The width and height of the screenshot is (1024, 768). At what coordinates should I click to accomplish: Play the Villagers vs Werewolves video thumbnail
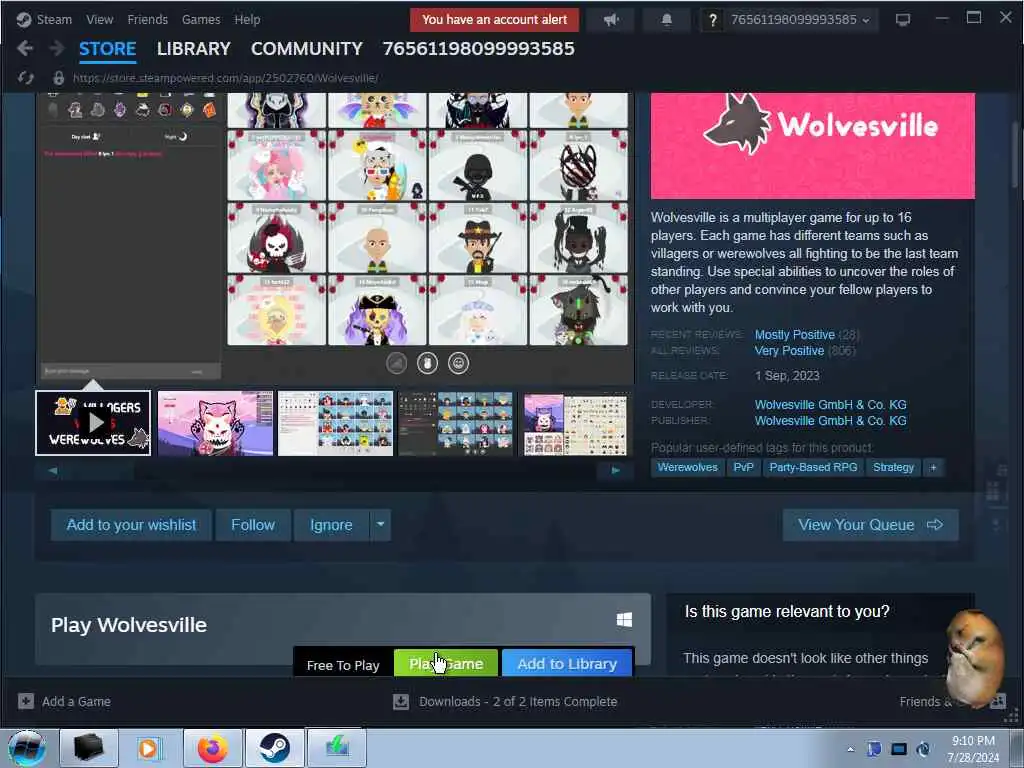(x=93, y=423)
